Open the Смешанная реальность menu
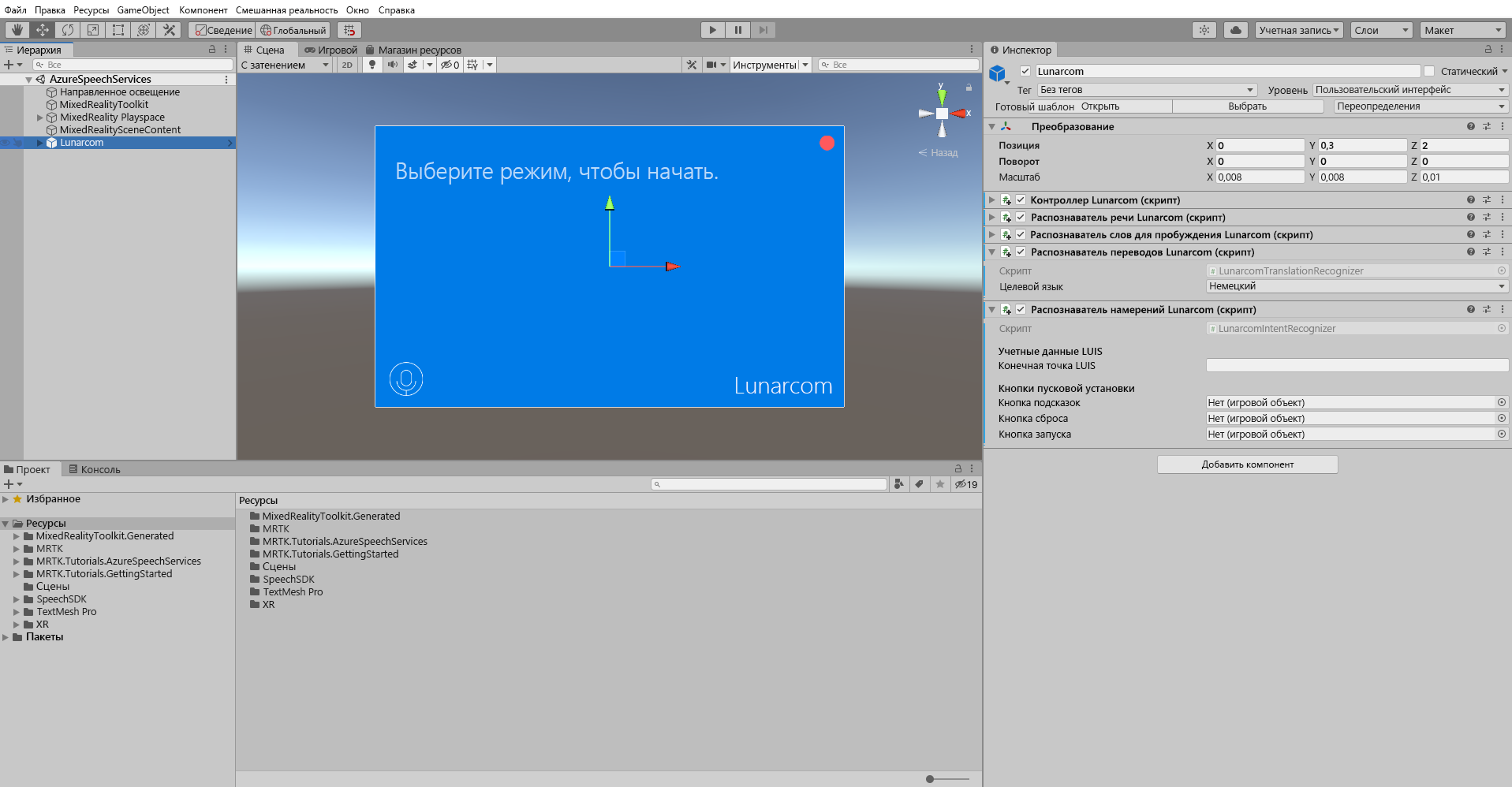Image resolution: width=1512 pixels, height=787 pixels. 286,10
